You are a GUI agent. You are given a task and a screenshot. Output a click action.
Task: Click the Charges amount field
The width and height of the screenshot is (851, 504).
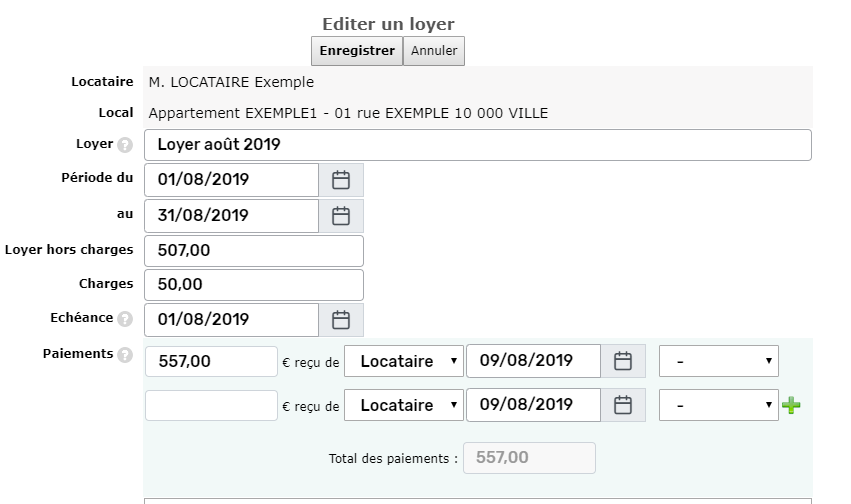tap(254, 285)
